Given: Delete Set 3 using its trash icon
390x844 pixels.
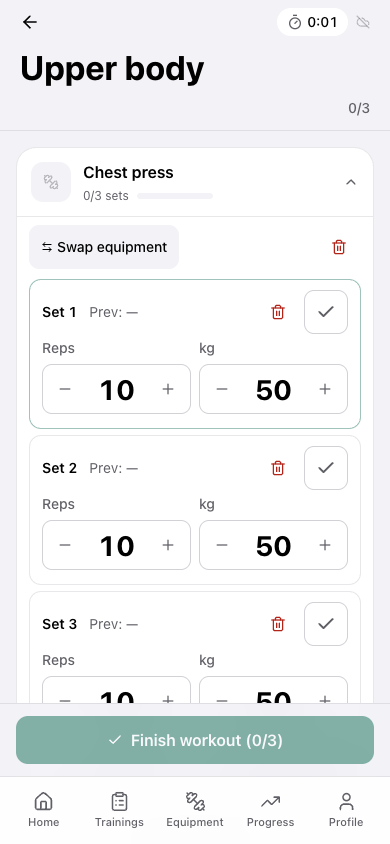Looking at the screenshot, I should [278, 624].
